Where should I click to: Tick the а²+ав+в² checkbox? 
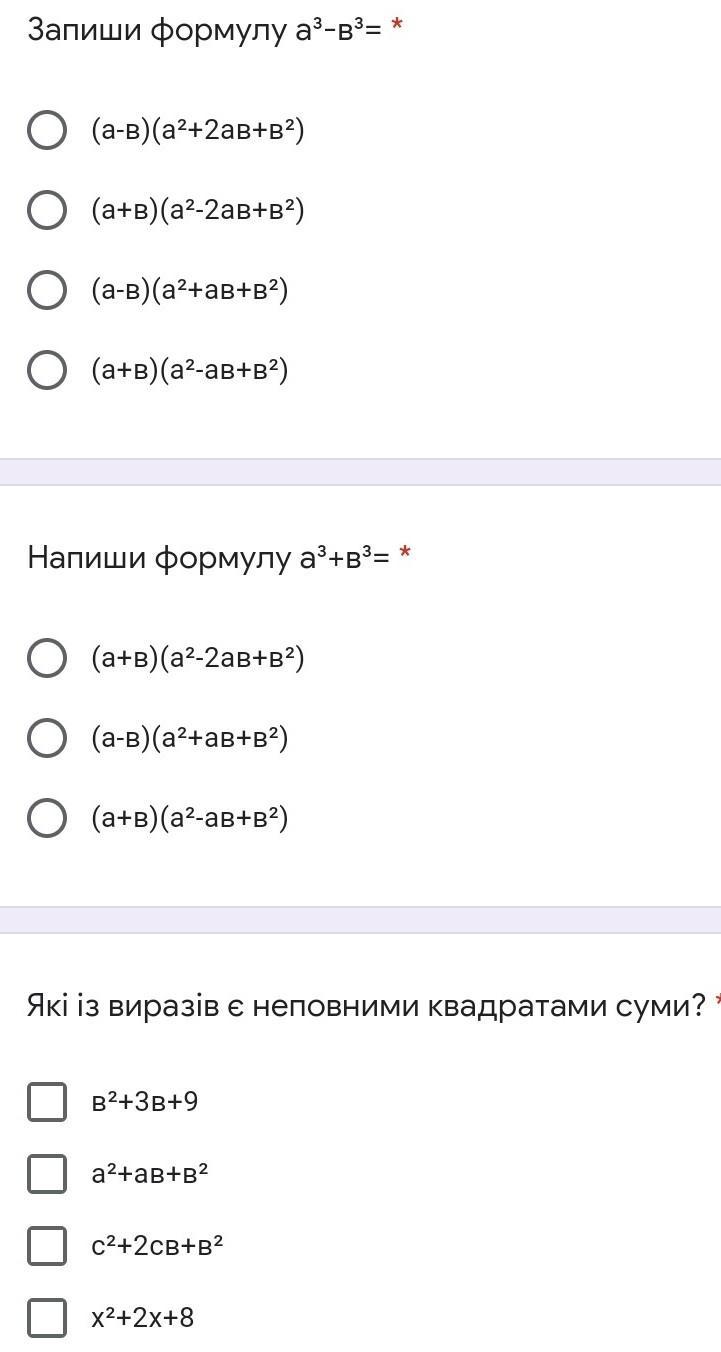pos(47,1174)
